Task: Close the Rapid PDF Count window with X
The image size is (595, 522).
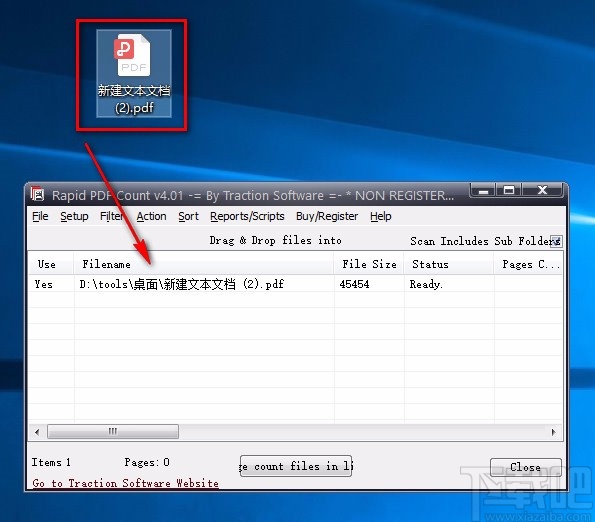Action: coord(542,190)
